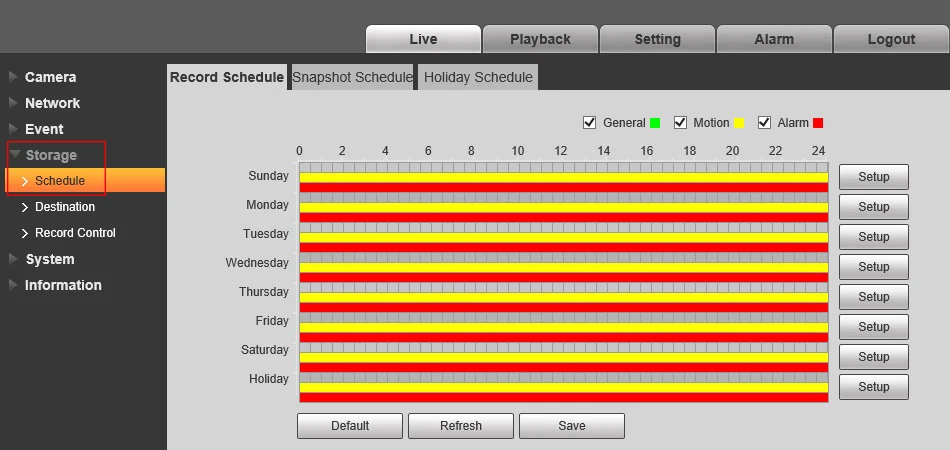Open Setup for Sunday
Image resolution: width=950 pixels, height=450 pixels.
(874, 177)
